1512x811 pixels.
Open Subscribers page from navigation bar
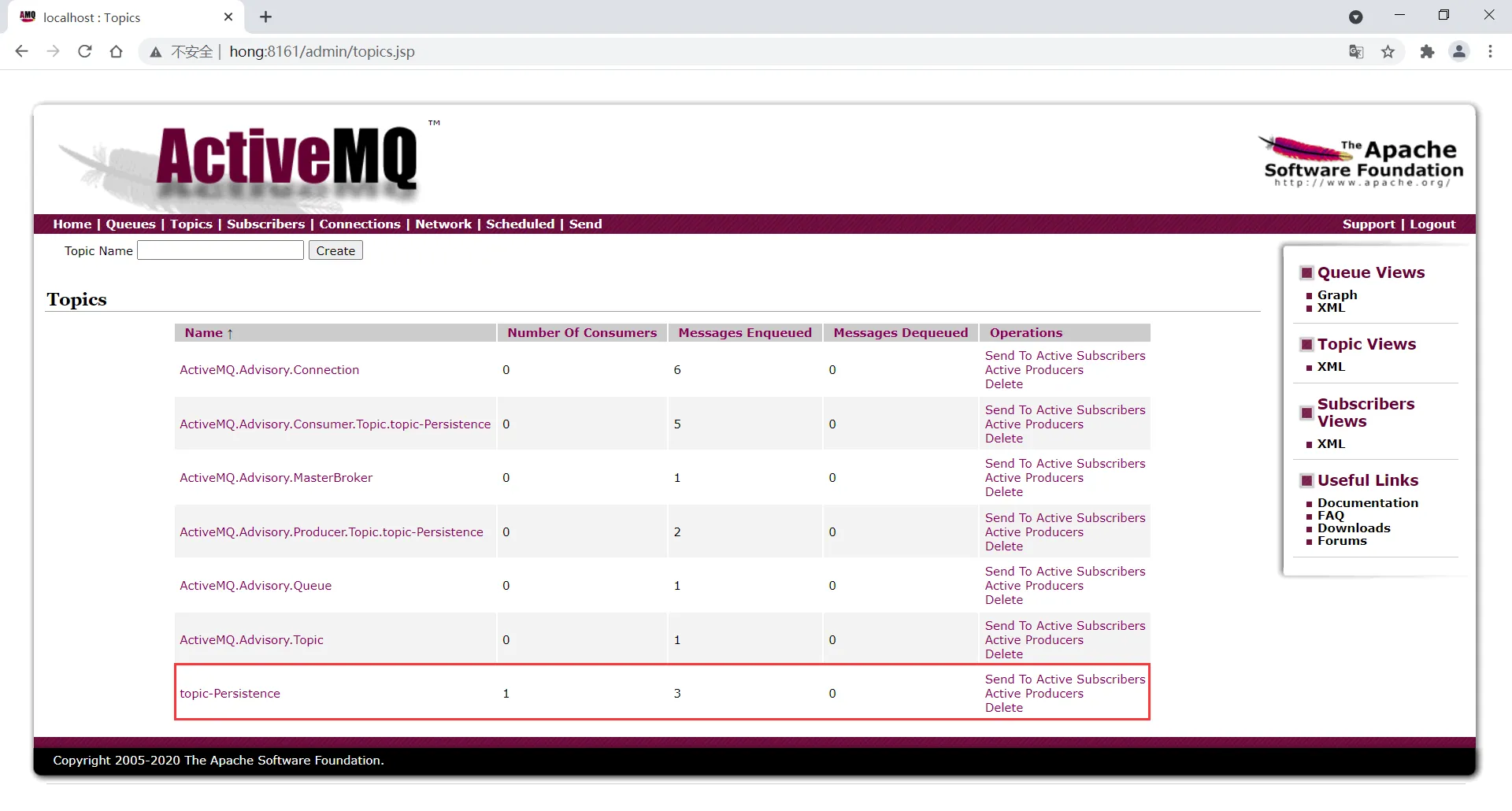(265, 224)
